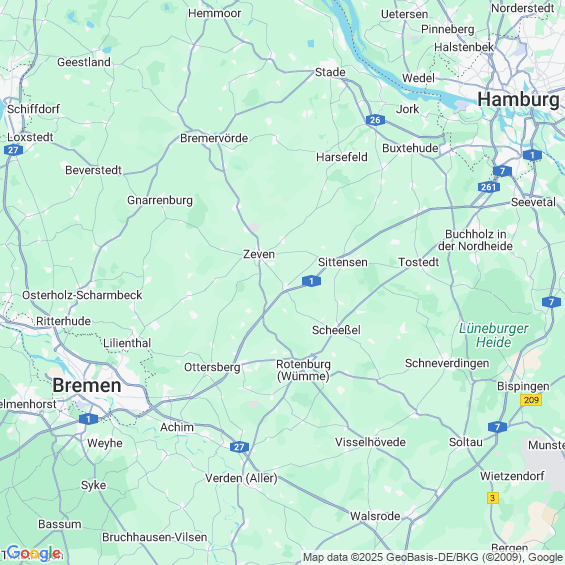
Task: Click the Rotenburg (Wümme) label
Action: (303, 370)
